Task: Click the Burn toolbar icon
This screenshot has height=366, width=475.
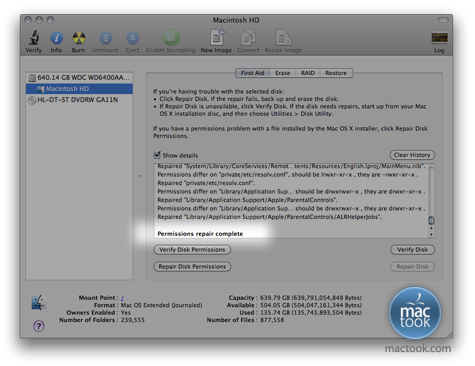Action: 79,38
